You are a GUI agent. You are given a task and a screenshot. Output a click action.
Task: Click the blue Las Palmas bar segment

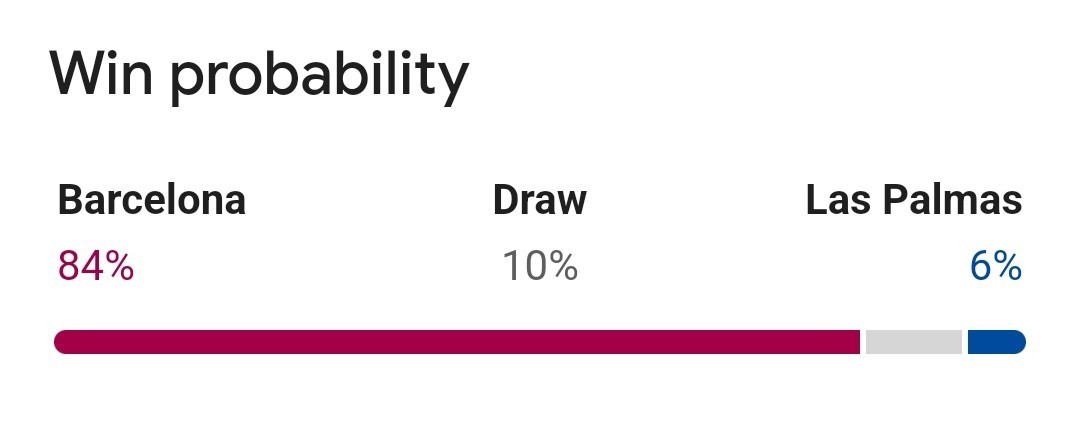click(997, 342)
